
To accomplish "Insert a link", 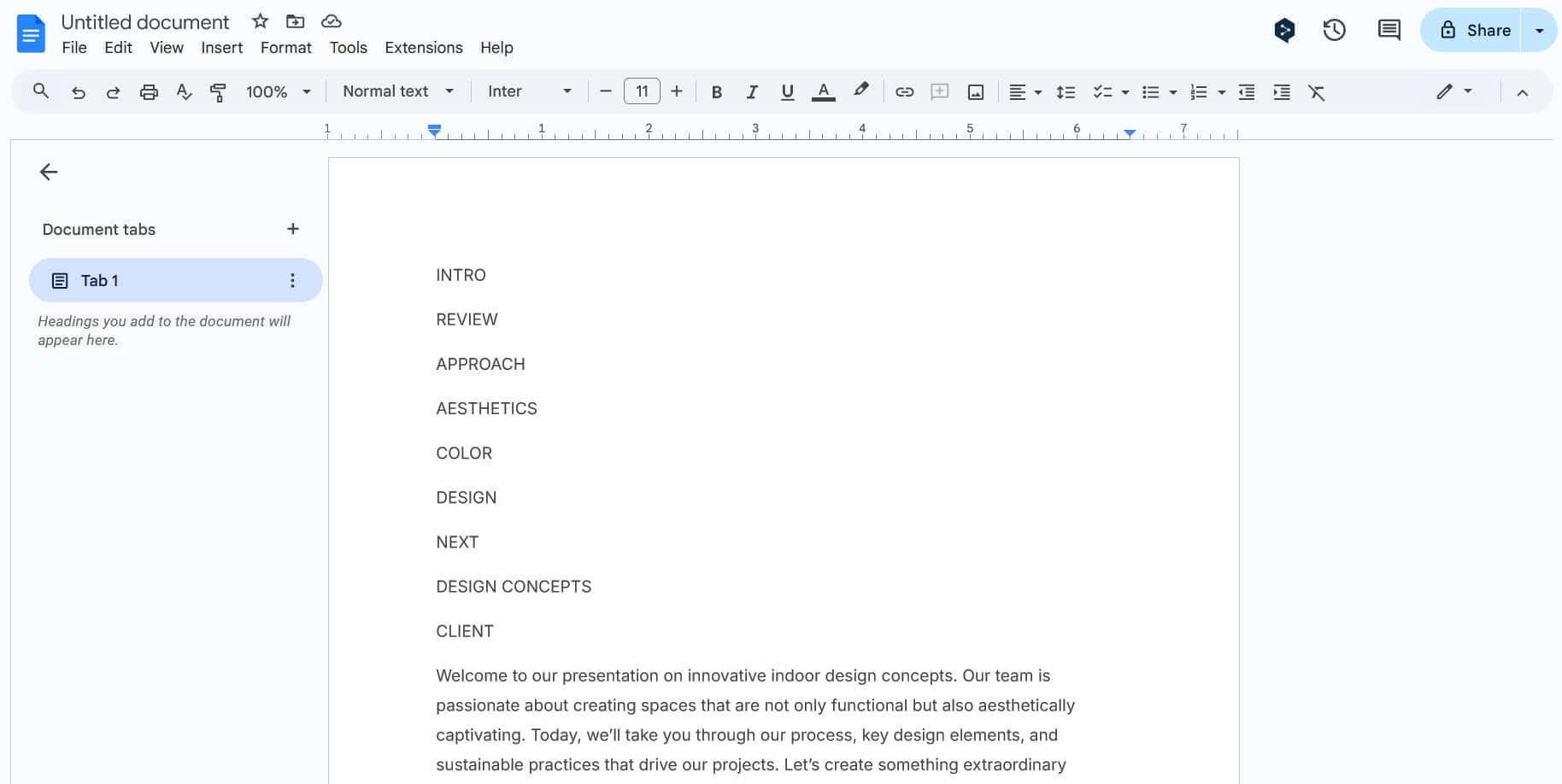I will pos(904,91).
